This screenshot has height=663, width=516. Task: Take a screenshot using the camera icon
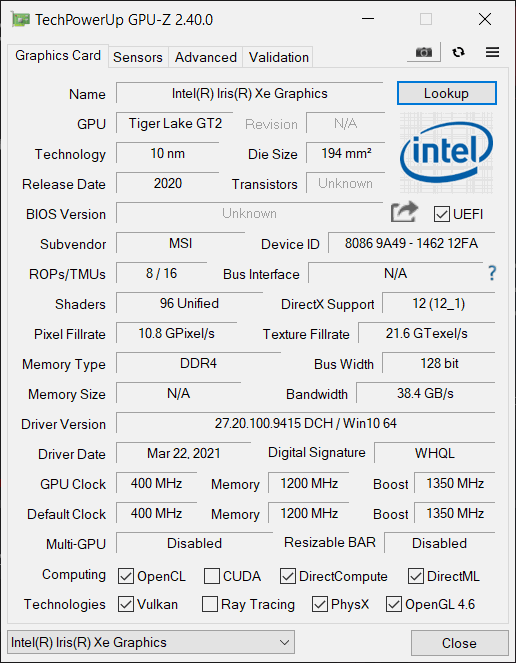[423, 52]
